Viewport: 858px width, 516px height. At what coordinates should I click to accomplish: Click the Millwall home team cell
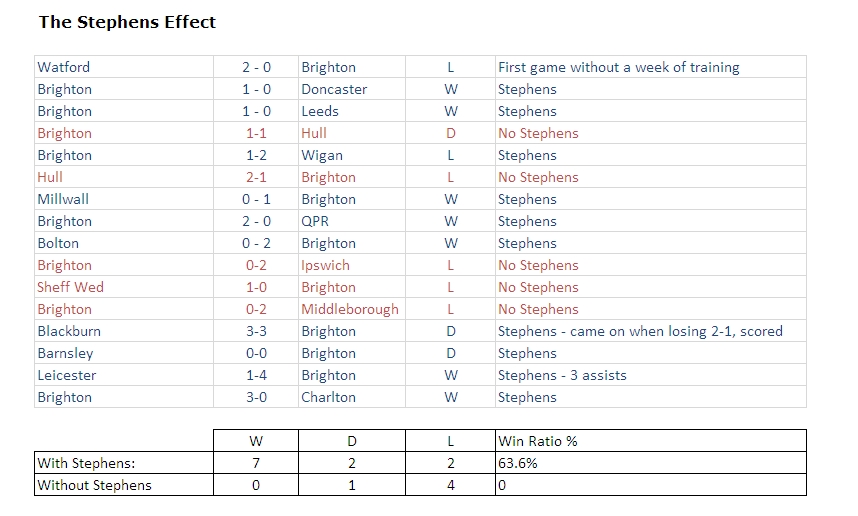(124, 199)
